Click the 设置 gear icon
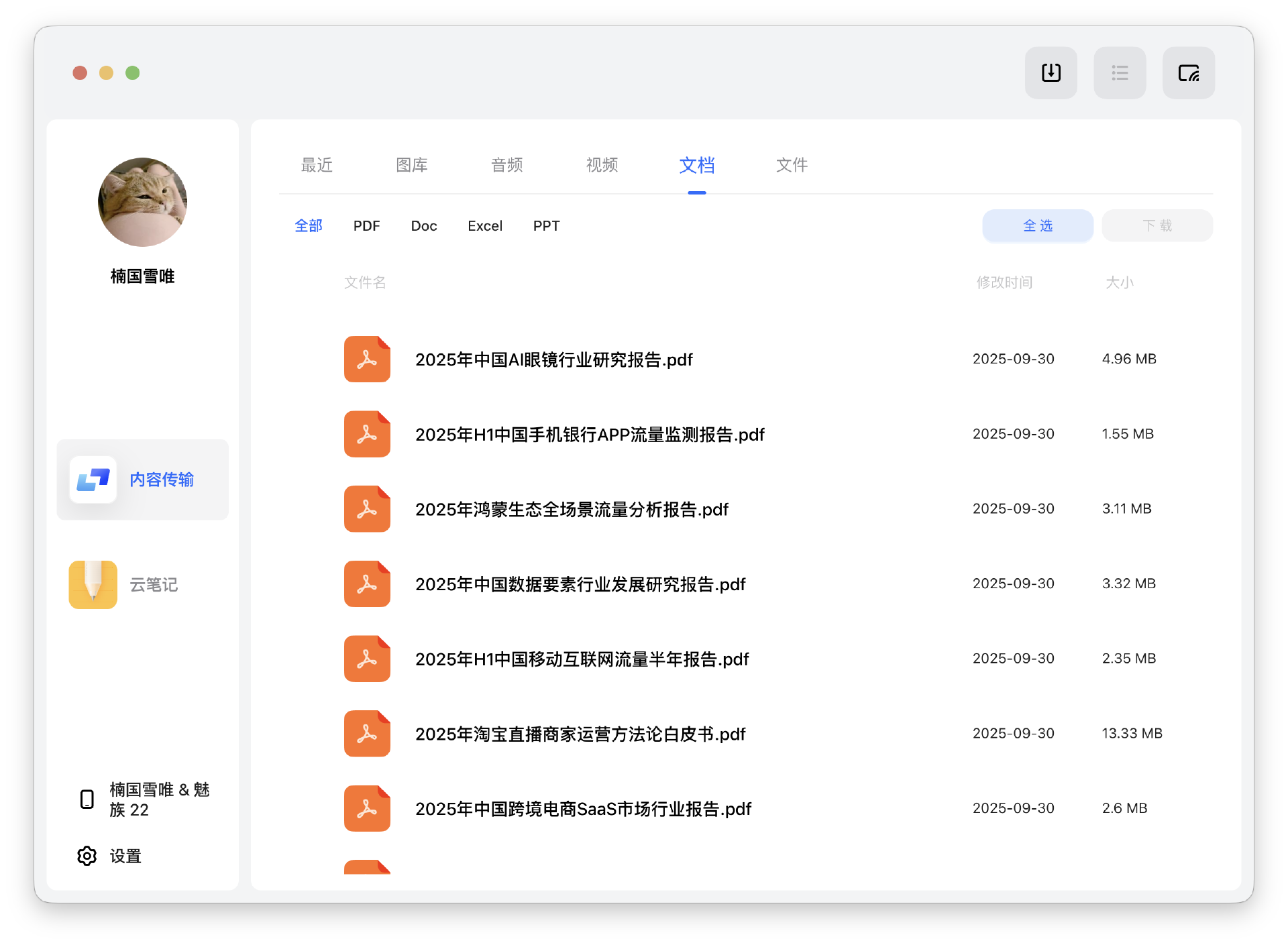1288x945 pixels. [87, 856]
